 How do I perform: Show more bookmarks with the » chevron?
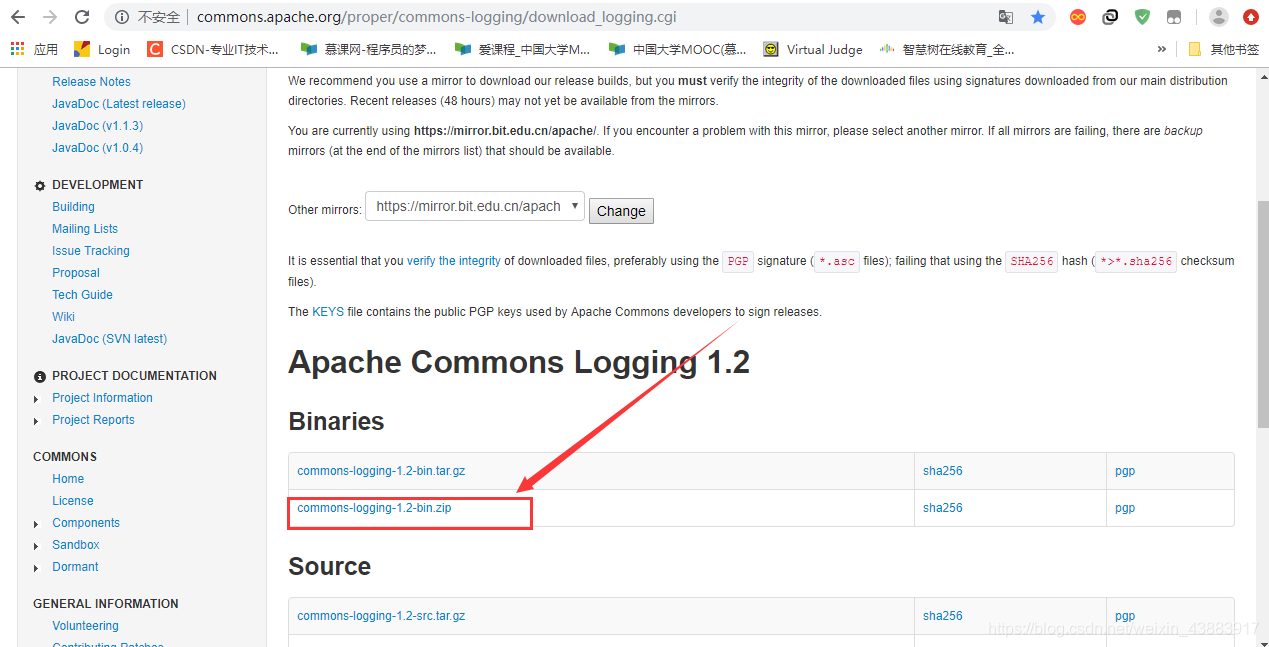point(1161,49)
